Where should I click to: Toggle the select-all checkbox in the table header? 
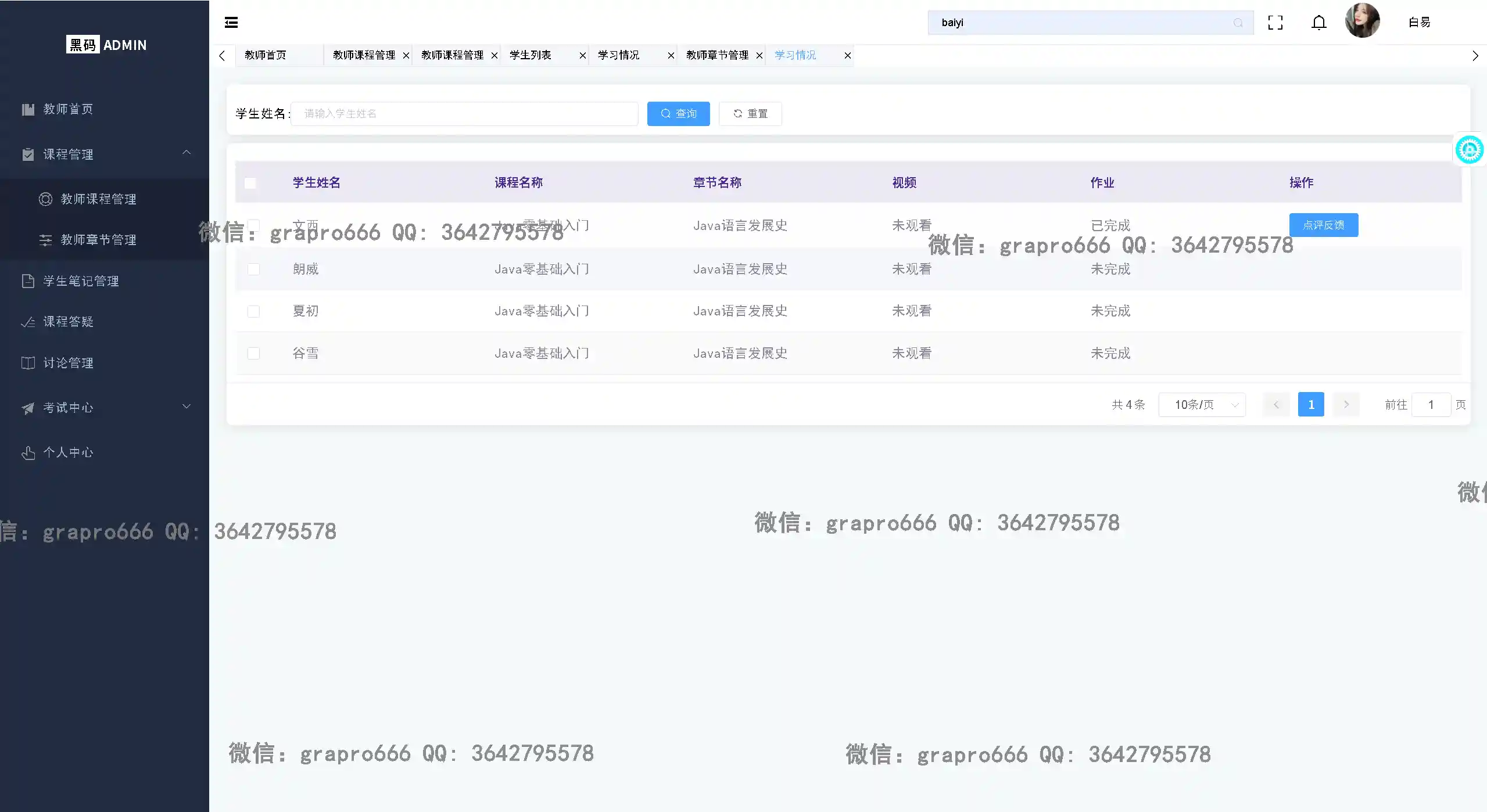251,182
